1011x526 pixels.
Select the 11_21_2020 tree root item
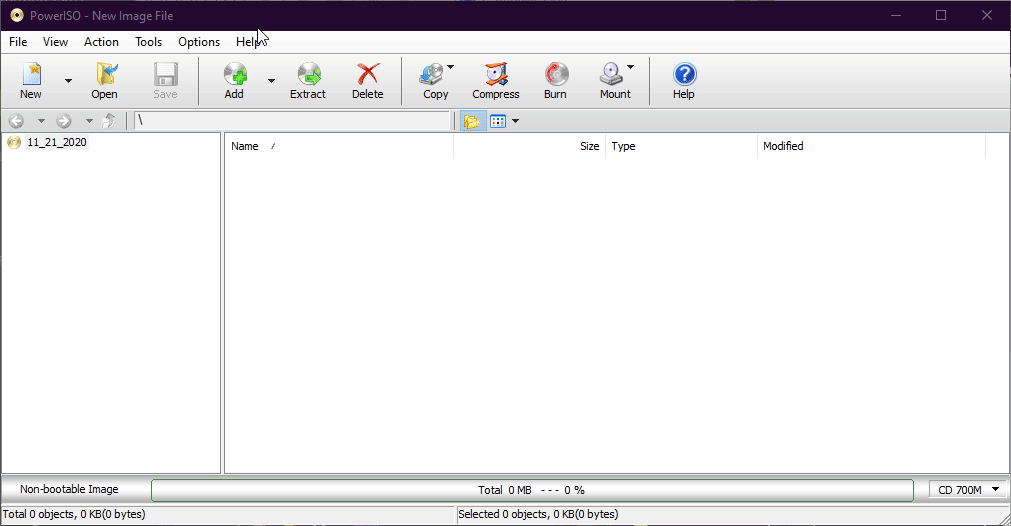coord(57,142)
